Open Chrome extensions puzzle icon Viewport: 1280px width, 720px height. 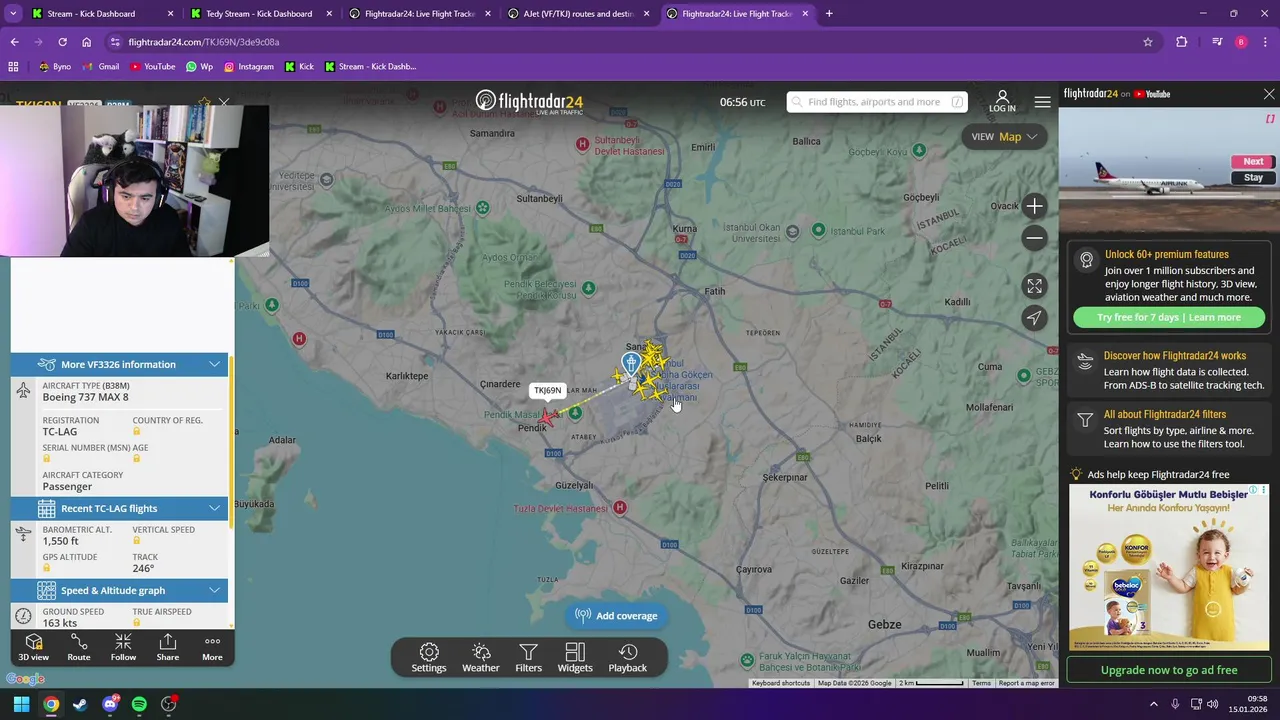click(x=1182, y=42)
